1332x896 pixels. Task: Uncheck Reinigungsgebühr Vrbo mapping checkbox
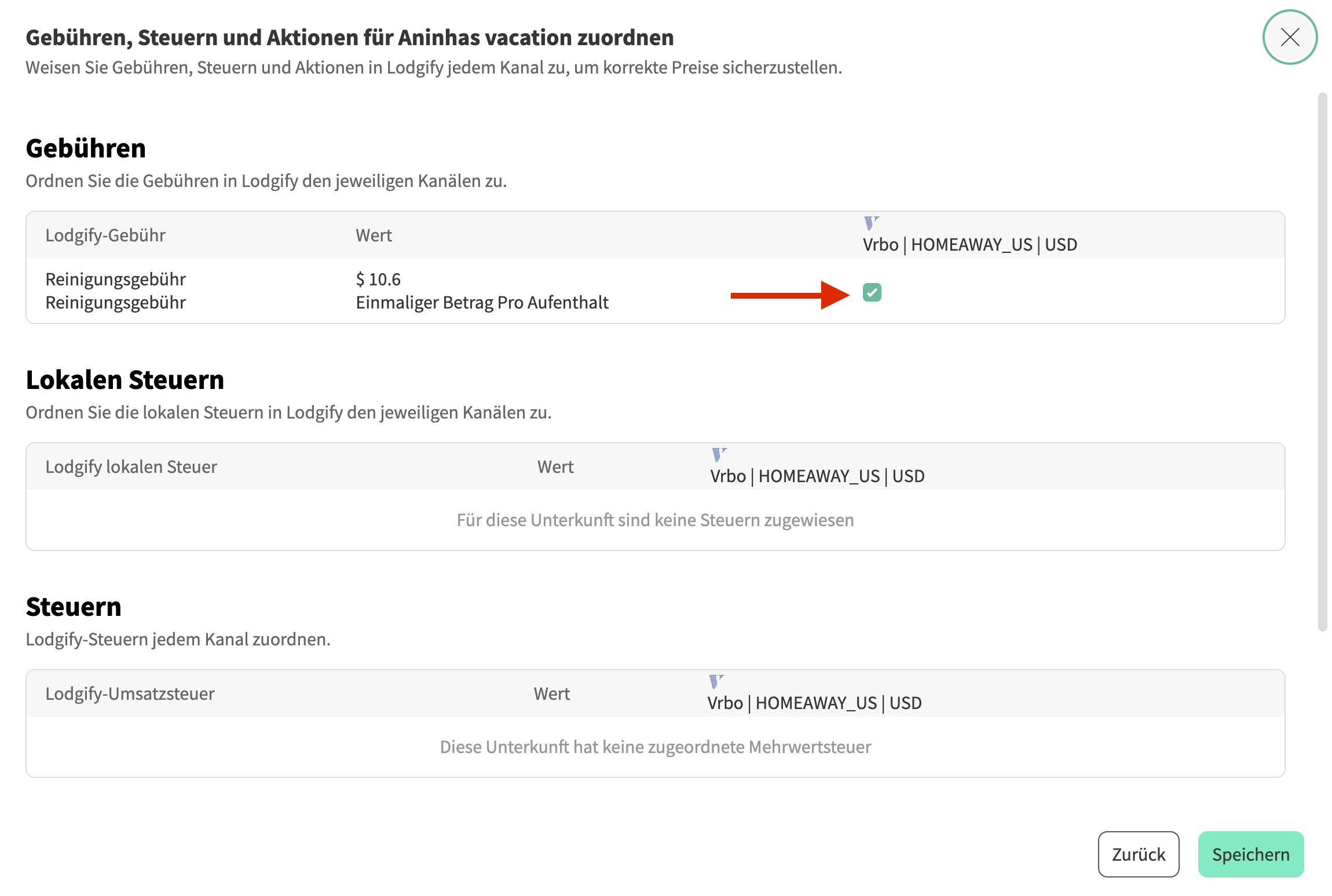[872, 293]
